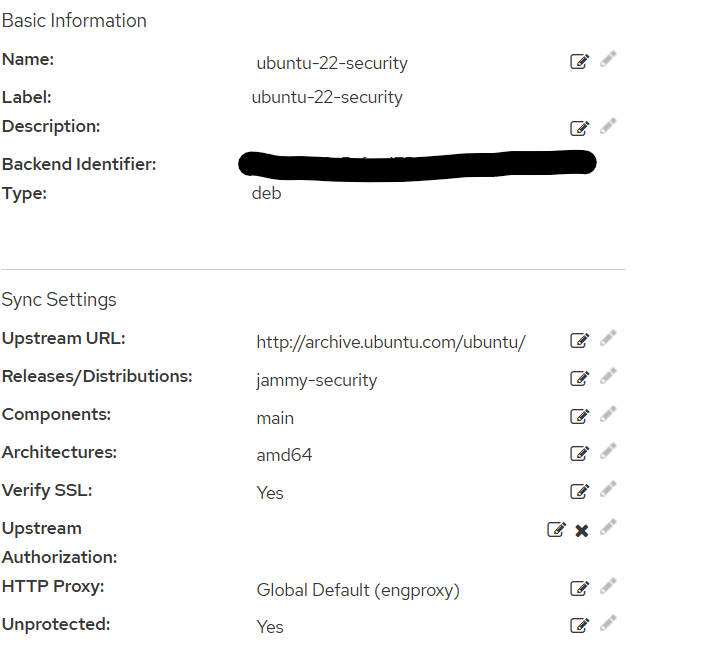Edit the HTTP Proxy setting
The image size is (712, 652).
click(579, 589)
